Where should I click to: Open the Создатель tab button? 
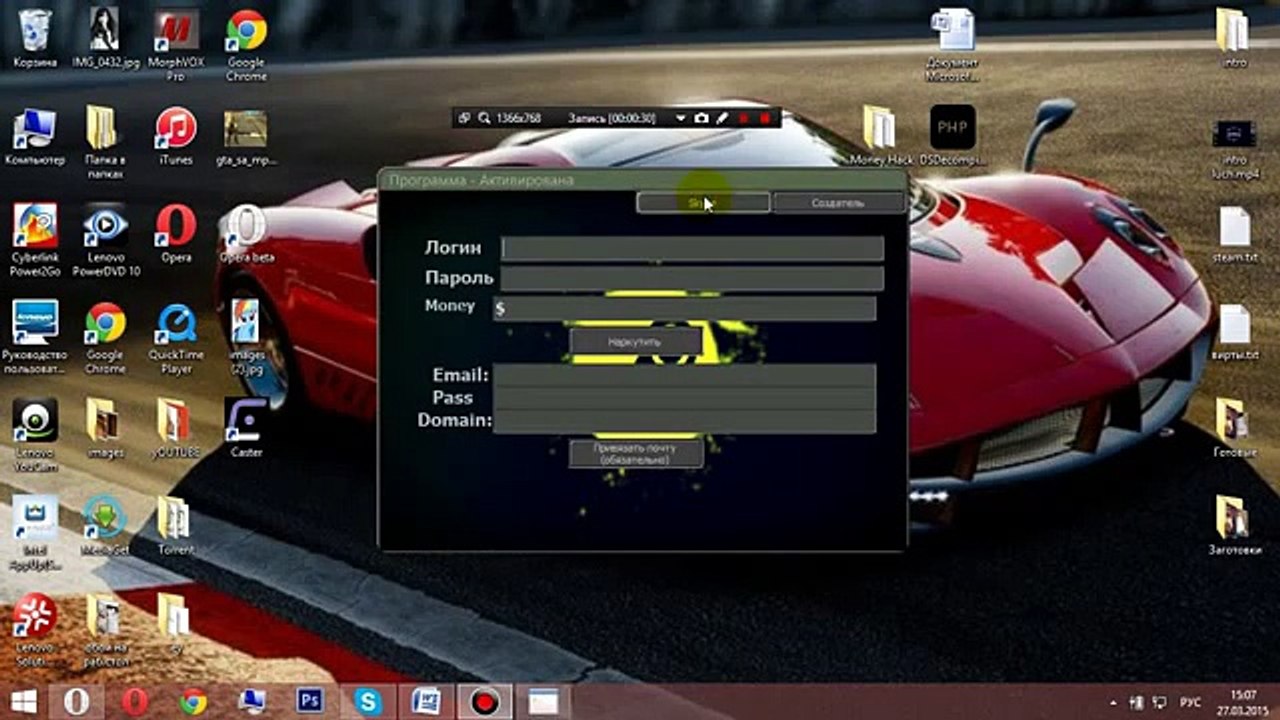pyautogui.click(x=838, y=203)
